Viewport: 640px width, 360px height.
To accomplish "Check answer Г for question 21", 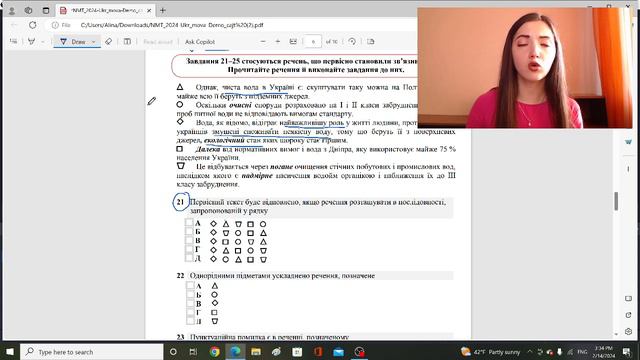I will (189, 249).
